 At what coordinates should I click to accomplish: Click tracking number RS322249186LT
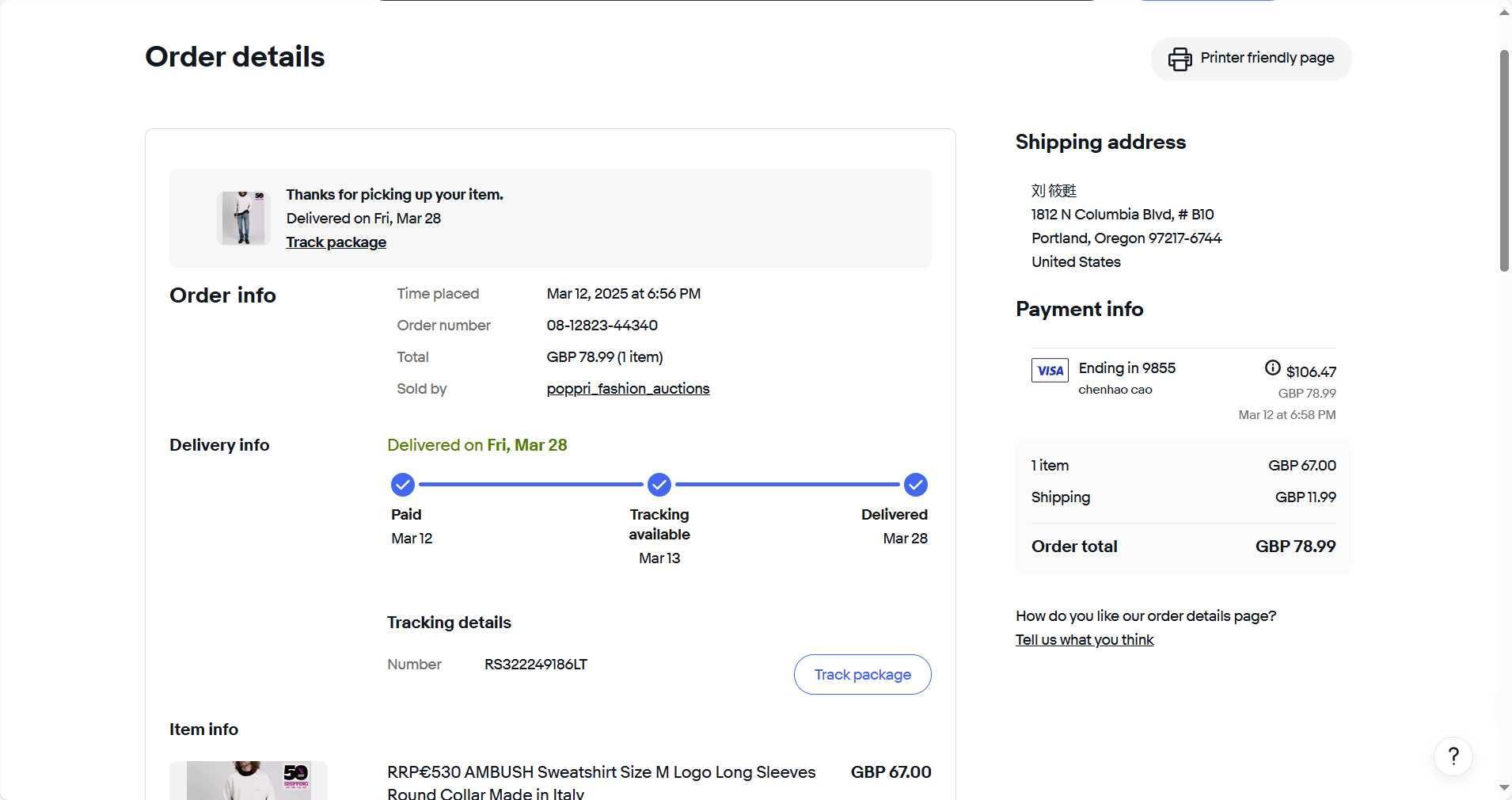coord(535,665)
